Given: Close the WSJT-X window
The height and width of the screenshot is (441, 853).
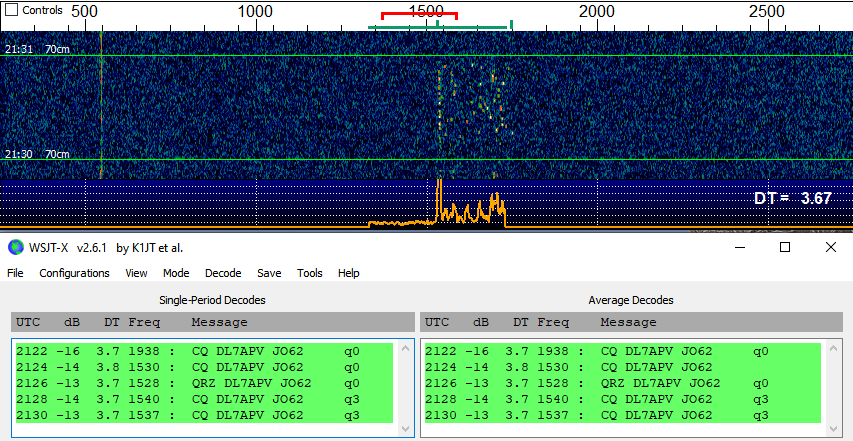Looking at the screenshot, I should (831, 247).
